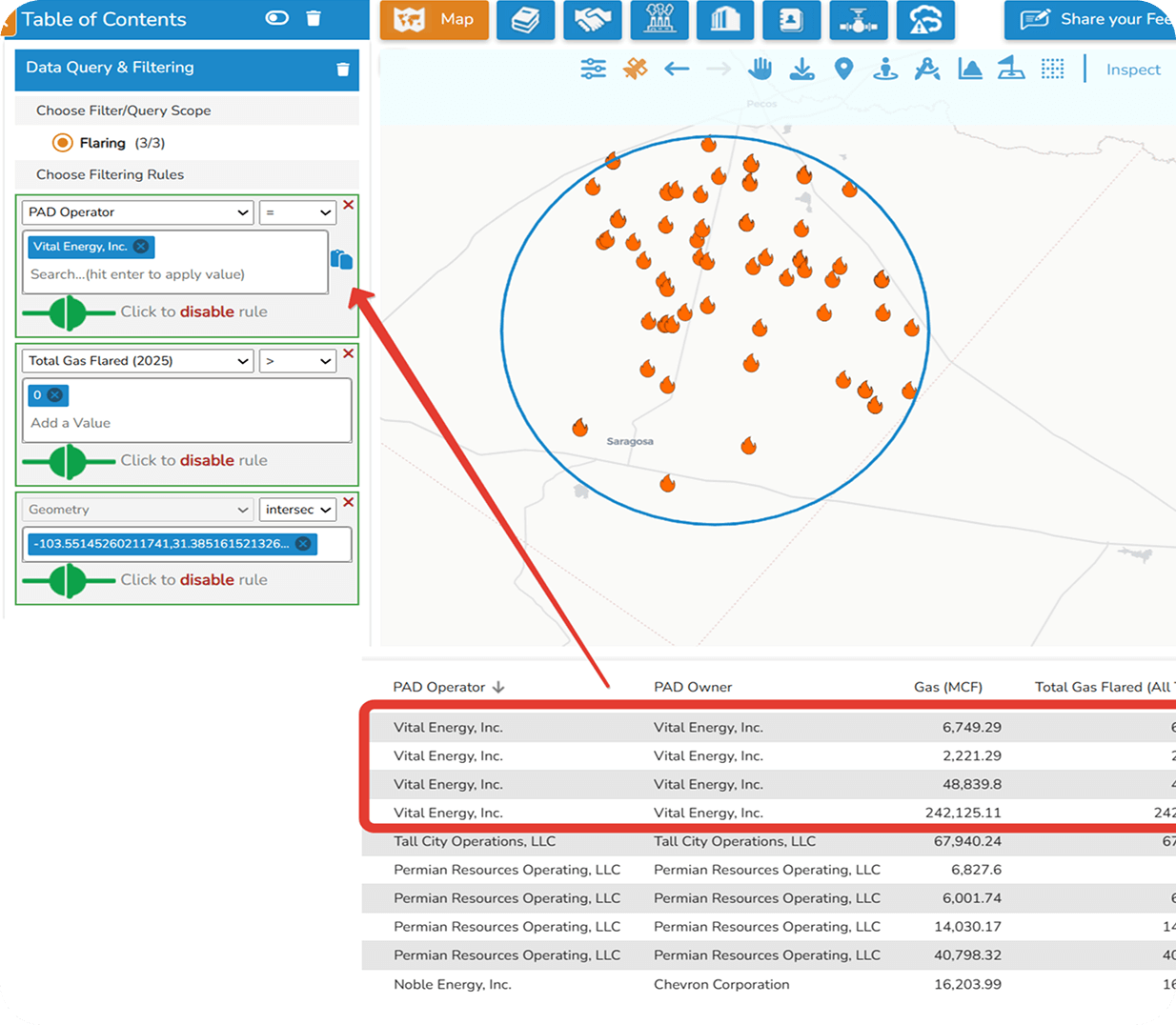Screen dimensions: 1176x1025
Task: Disable the Total Gas Flared rule toggle
Action: coord(69,460)
